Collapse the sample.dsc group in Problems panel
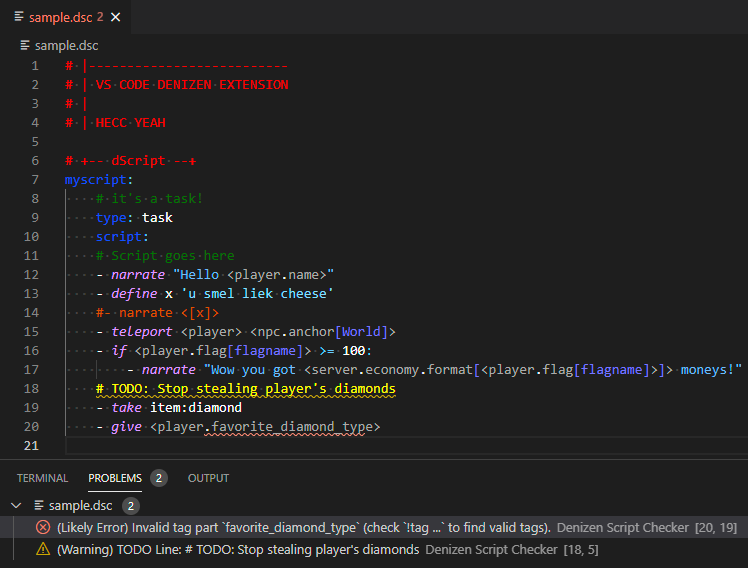The image size is (748, 568). tap(15, 505)
